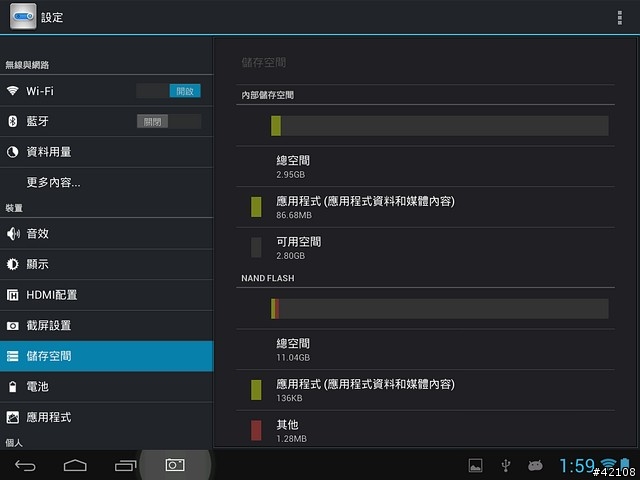Tap the 無線與網路 section header

pyautogui.click(x=27, y=65)
